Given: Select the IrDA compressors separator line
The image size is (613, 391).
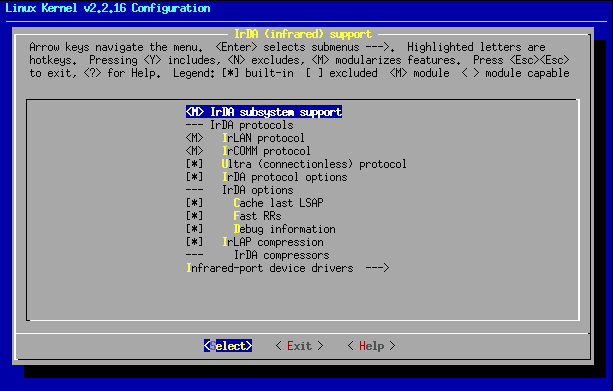Looking at the screenshot, I should (x=258, y=255).
